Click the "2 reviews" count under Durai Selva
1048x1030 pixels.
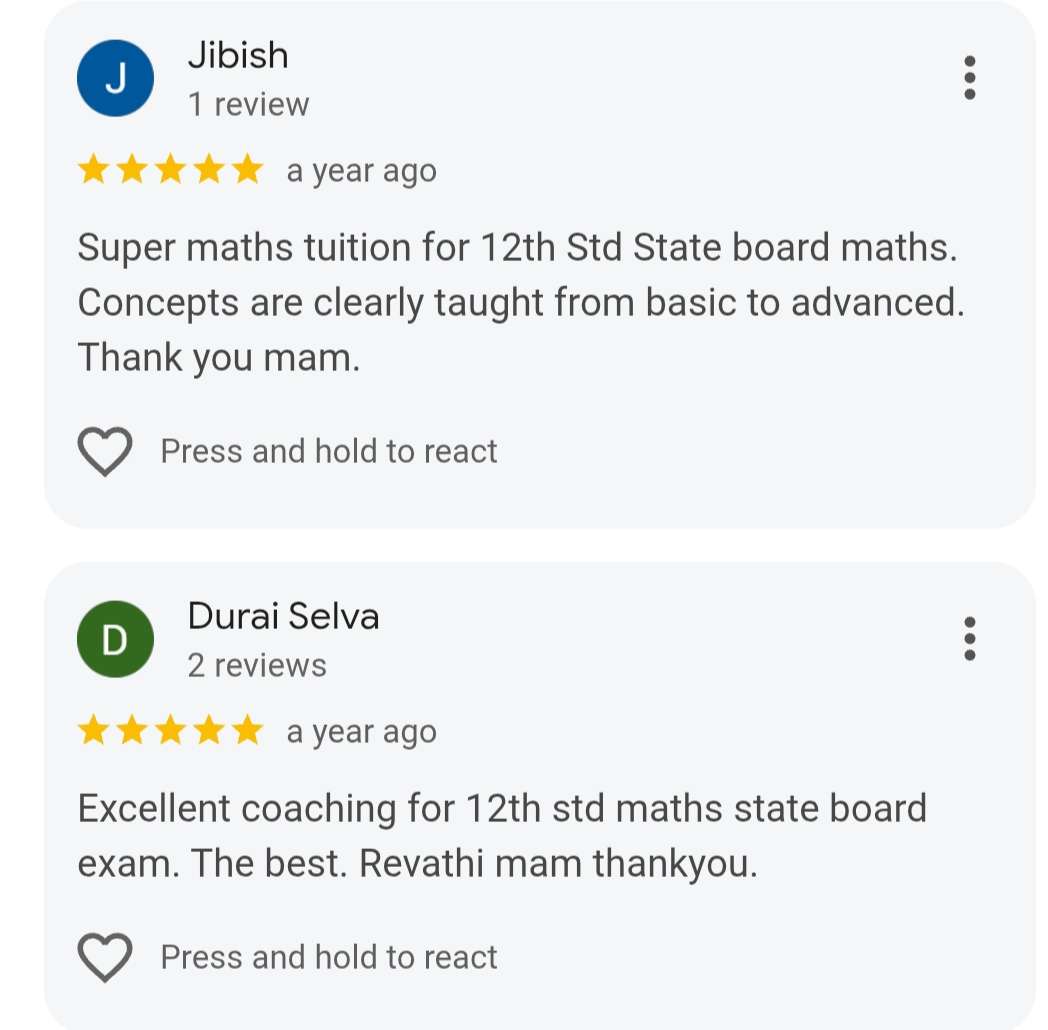[x=257, y=665]
